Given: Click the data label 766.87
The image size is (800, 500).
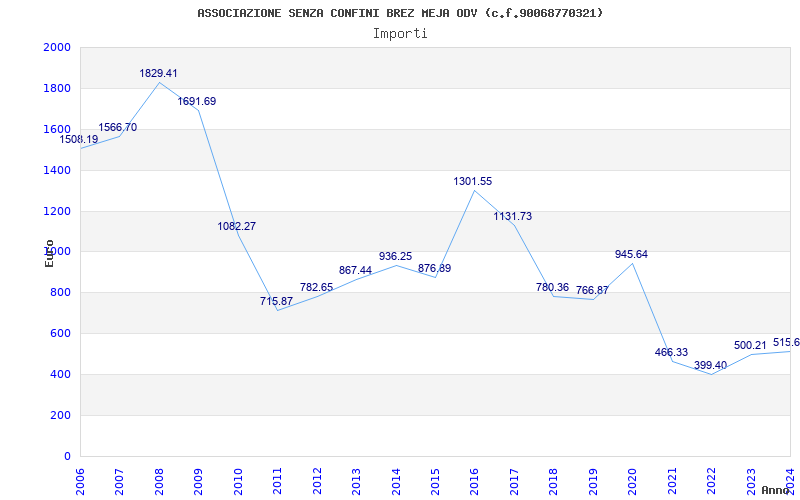Looking at the screenshot, I should coord(592,290).
